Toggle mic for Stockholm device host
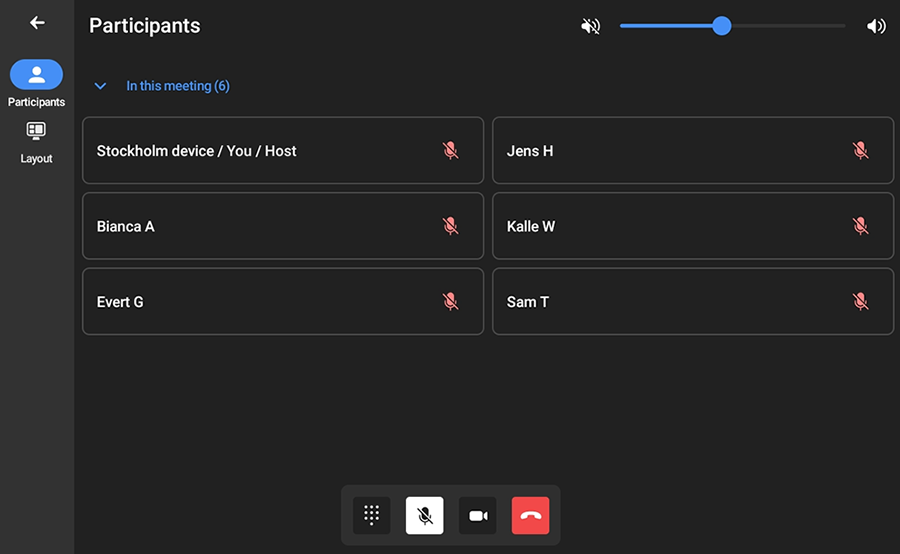 (450, 151)
